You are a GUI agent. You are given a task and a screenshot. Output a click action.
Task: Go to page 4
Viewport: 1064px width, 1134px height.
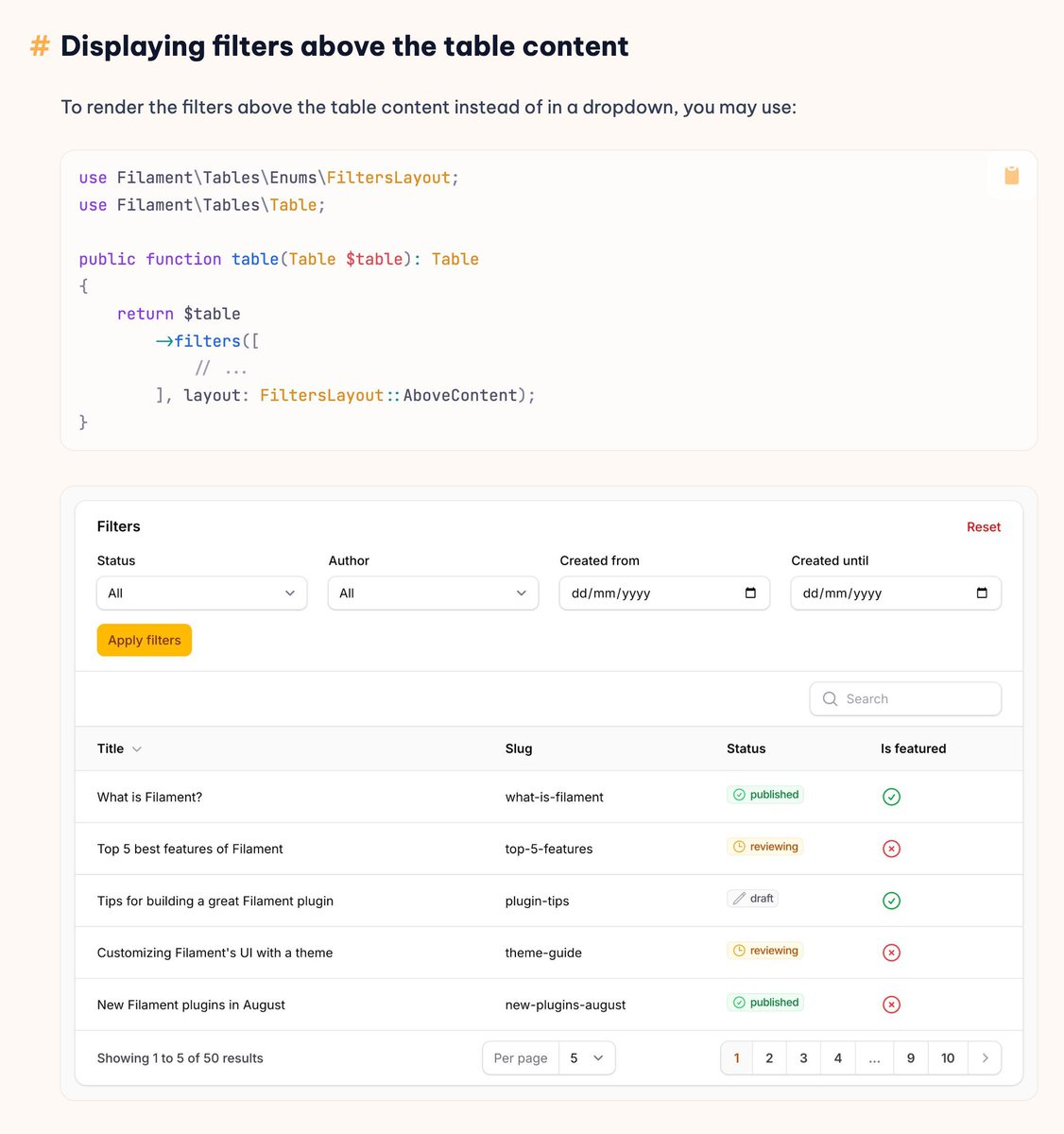click(838, 1058)
